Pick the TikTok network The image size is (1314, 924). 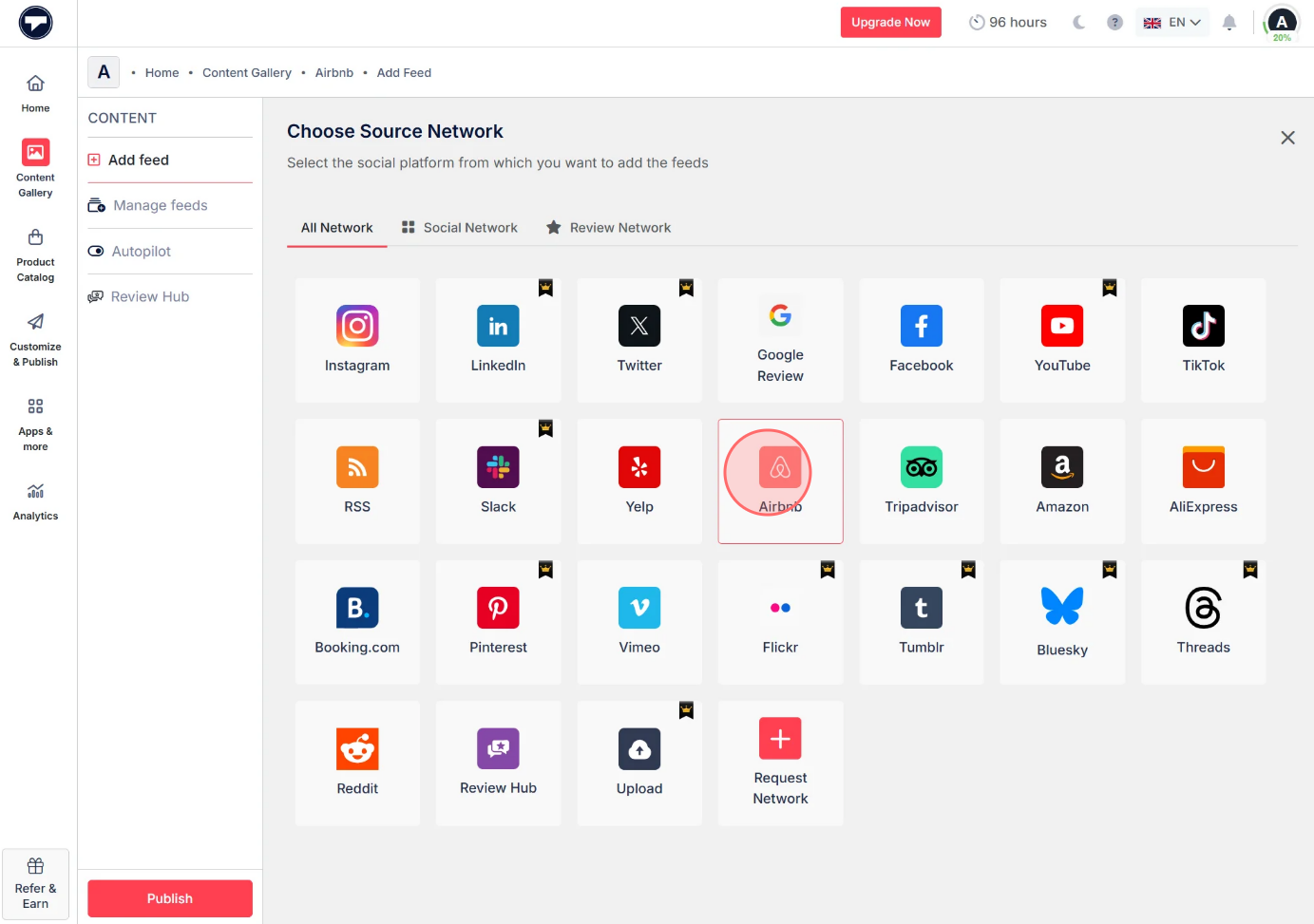pyautogui.click(x=1204, y=340)
